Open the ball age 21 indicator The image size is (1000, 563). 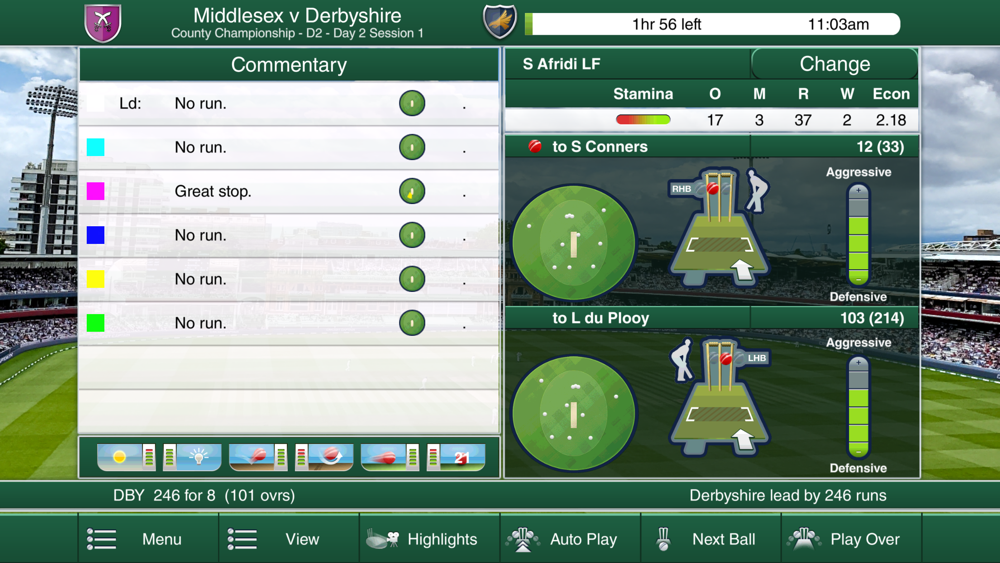click(x=456, y=457)
